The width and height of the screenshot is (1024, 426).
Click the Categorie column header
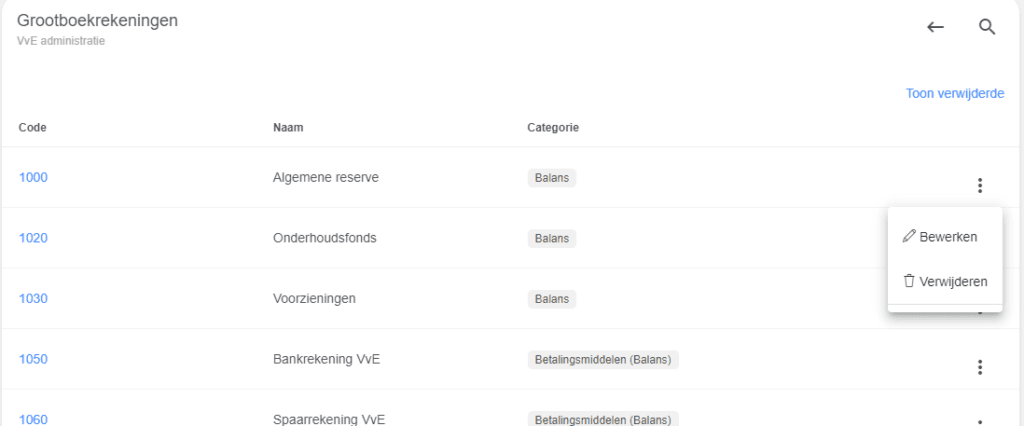point(553,128)
